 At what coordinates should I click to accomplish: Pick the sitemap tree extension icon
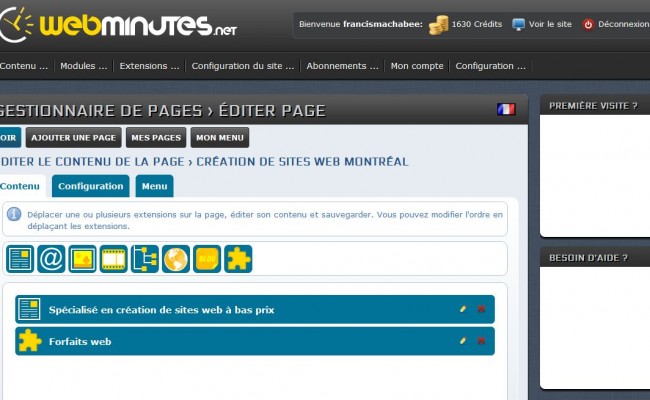click(144, 259)
